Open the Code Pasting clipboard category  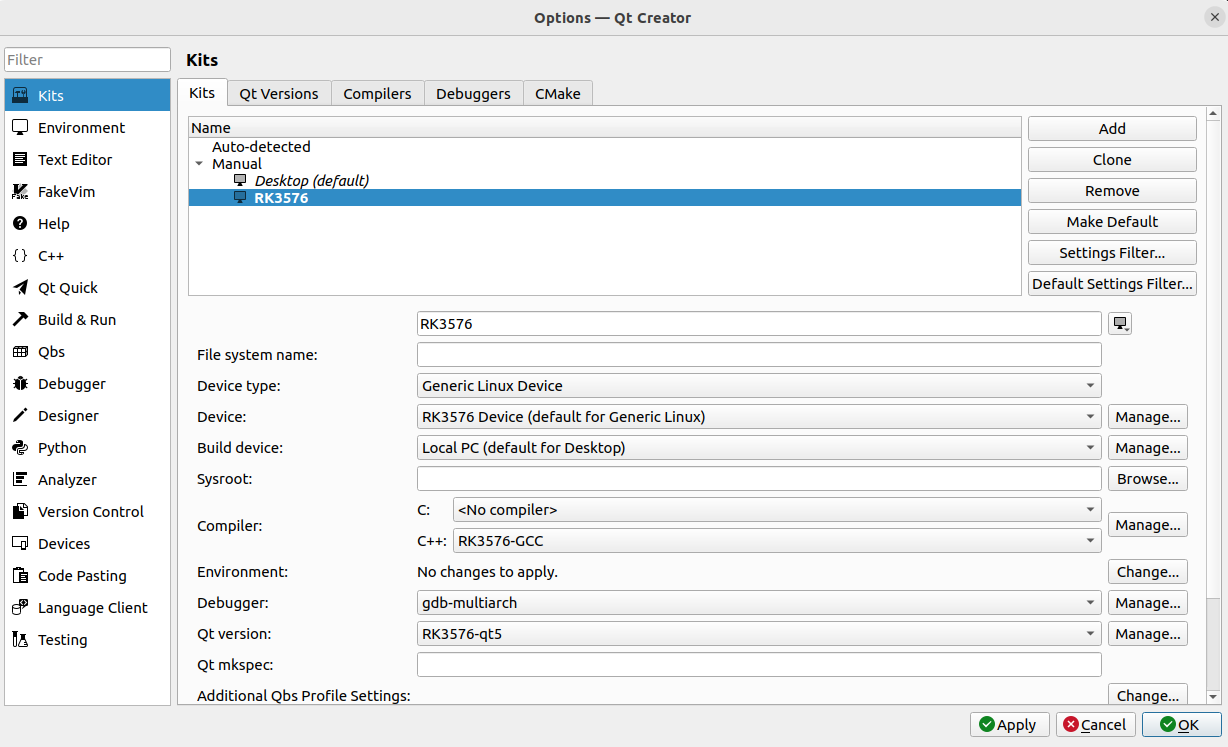19,576
